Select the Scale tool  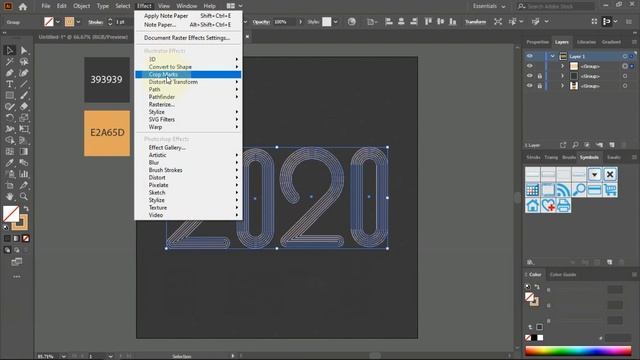tap(24, 118)
